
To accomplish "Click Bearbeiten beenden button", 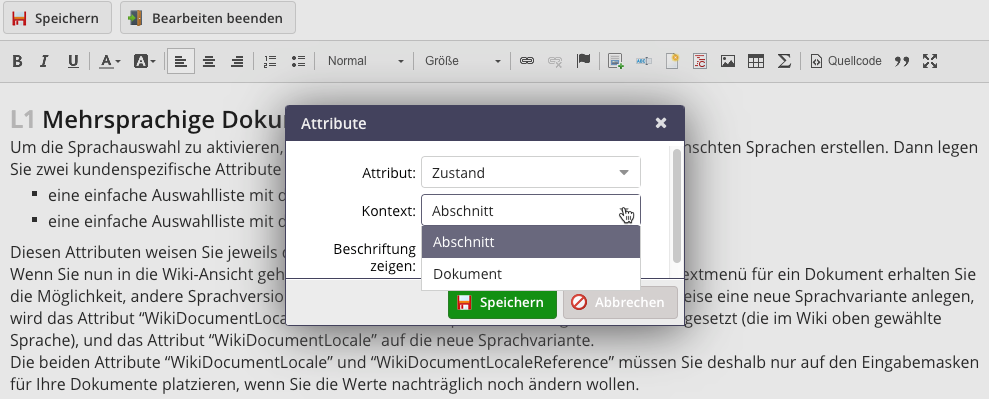I will [208, 18].
